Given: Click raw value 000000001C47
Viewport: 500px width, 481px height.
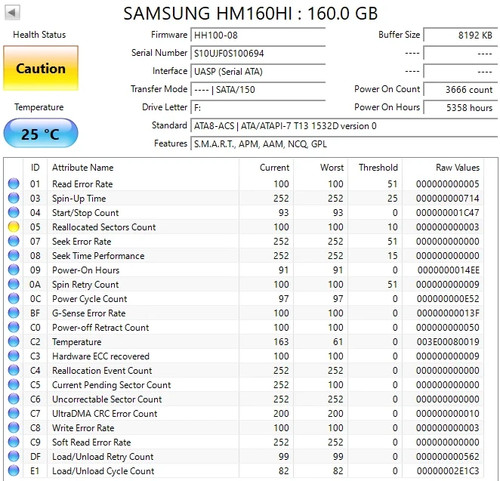Looking at the screenshot, I should 448,213.
